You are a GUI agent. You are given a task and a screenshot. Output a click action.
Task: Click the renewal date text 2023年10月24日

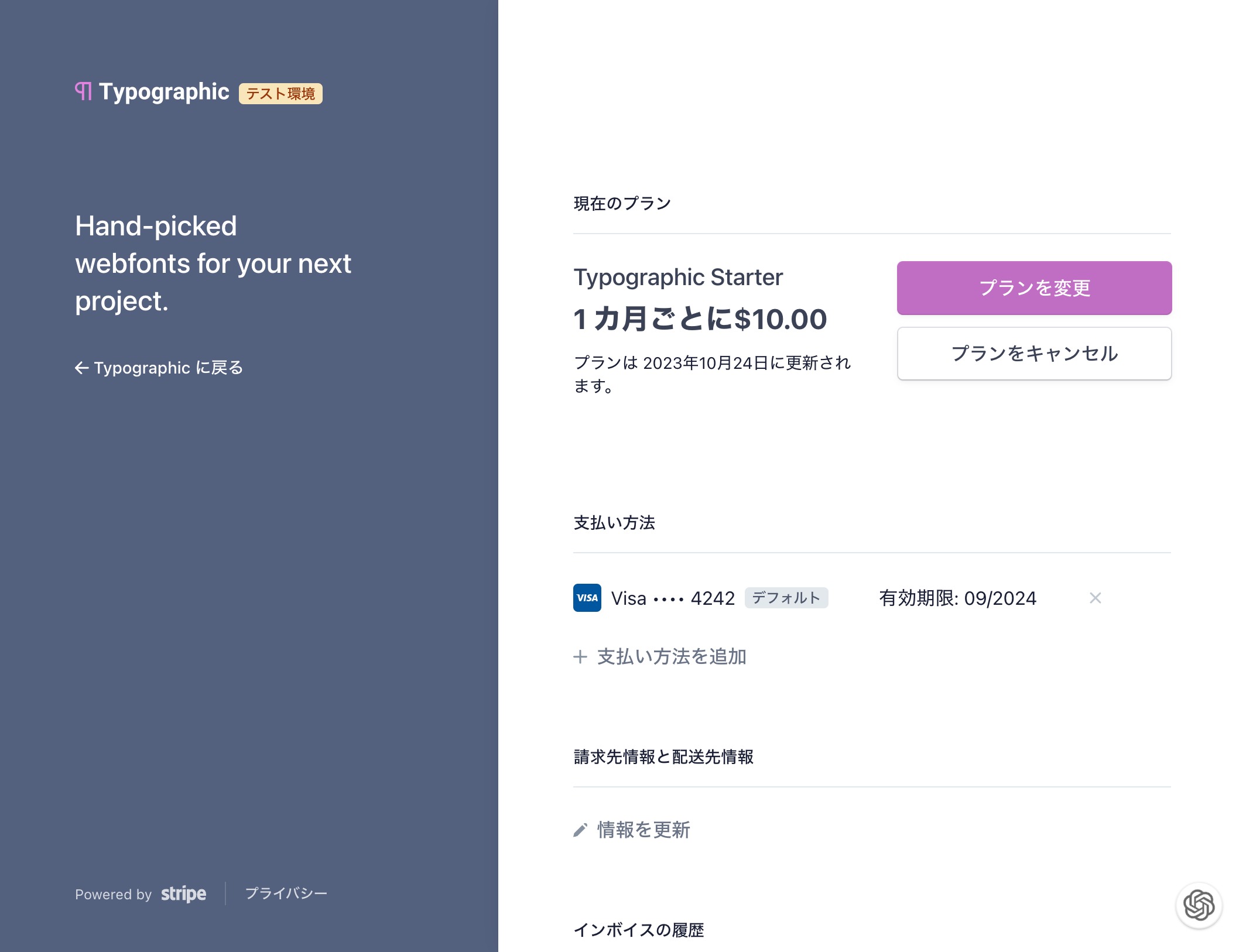coord(705,363)
